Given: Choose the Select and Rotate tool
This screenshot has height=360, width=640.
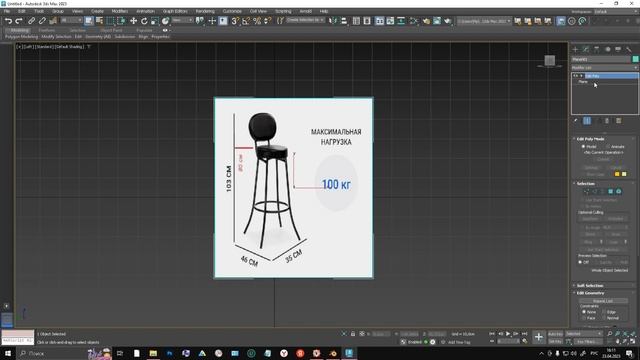Looking at the screenshot, I should 144,21.
